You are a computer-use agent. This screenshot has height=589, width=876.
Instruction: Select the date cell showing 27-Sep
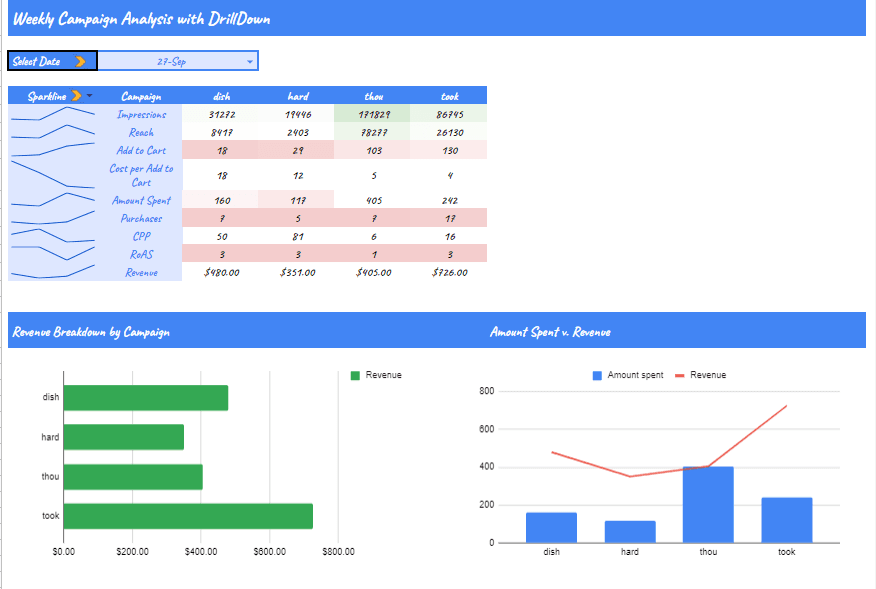pos(178,61)
